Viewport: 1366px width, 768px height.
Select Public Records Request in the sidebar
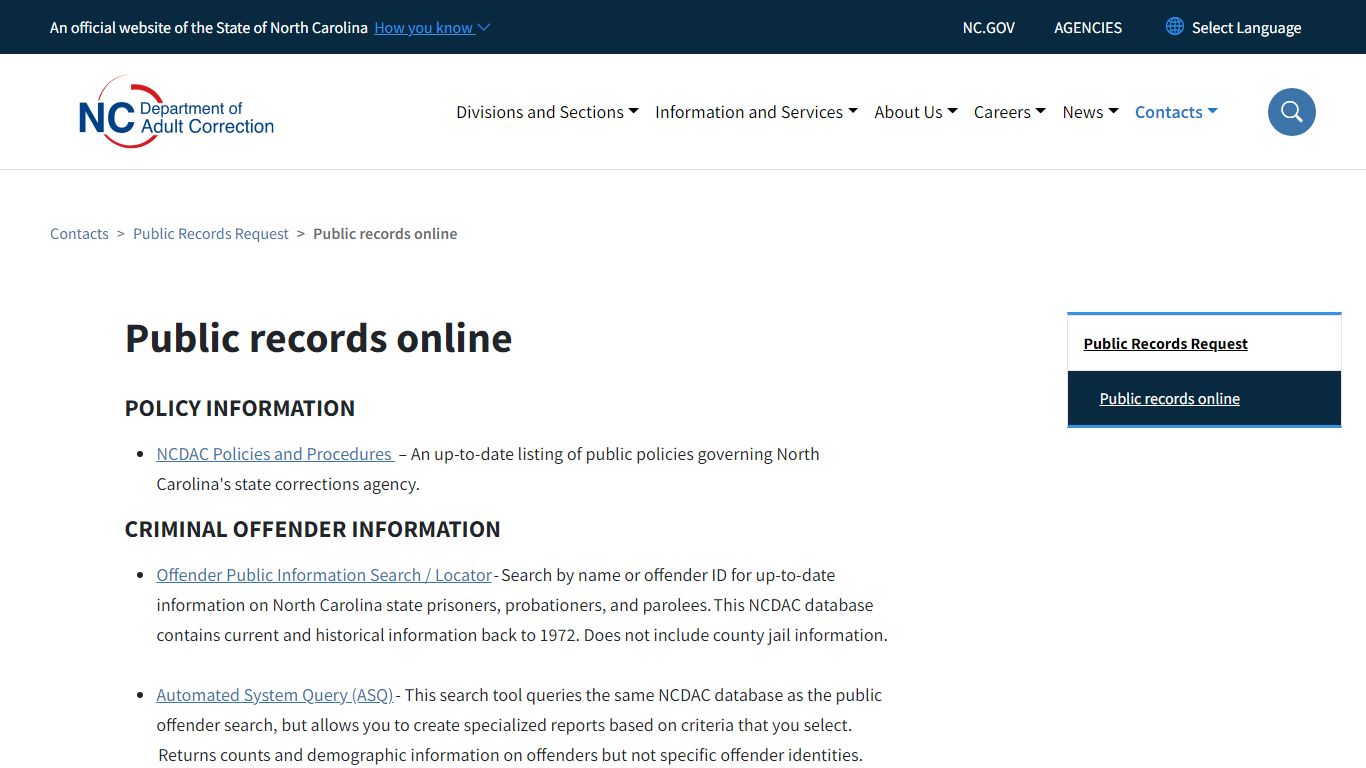pos(1165,343)
